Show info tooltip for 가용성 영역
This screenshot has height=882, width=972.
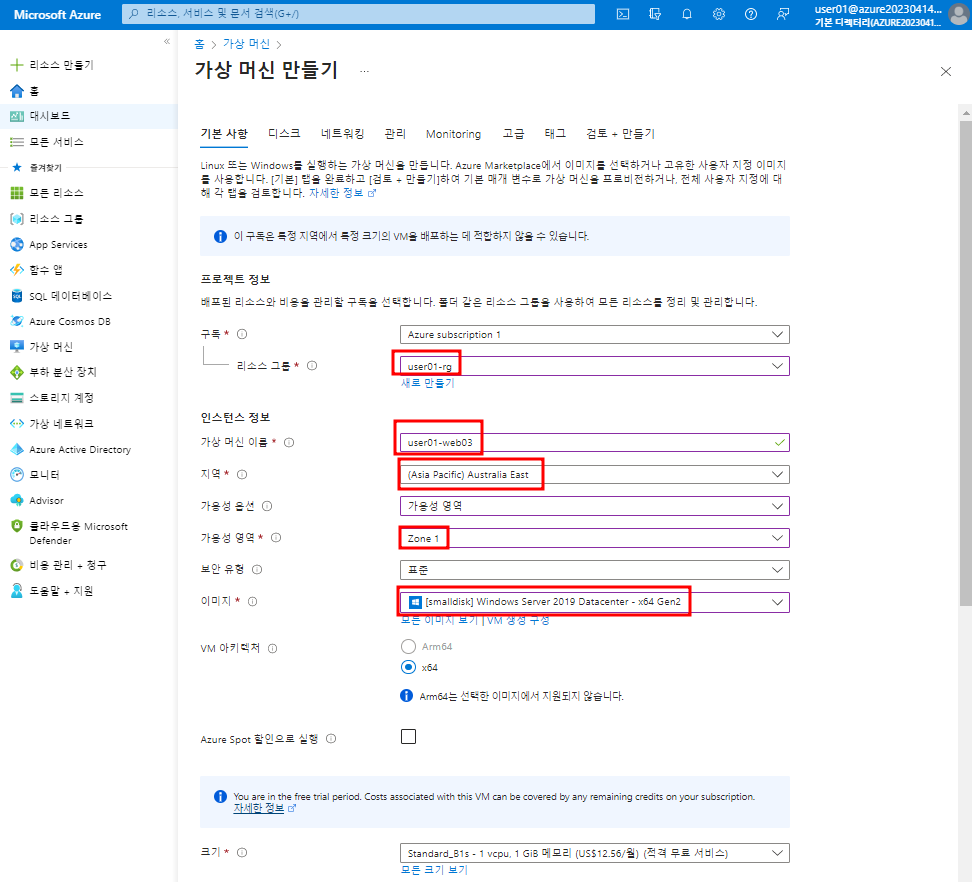pyautogui.click(x=276, y=537)
